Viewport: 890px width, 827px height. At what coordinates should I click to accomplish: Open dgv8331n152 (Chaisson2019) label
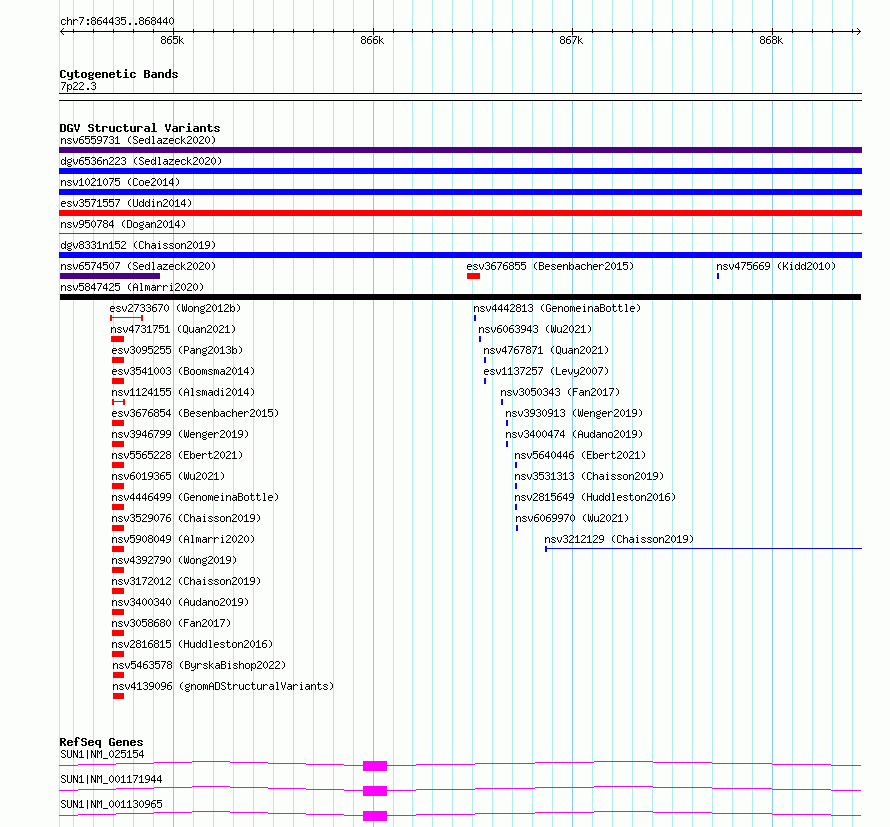138,245
